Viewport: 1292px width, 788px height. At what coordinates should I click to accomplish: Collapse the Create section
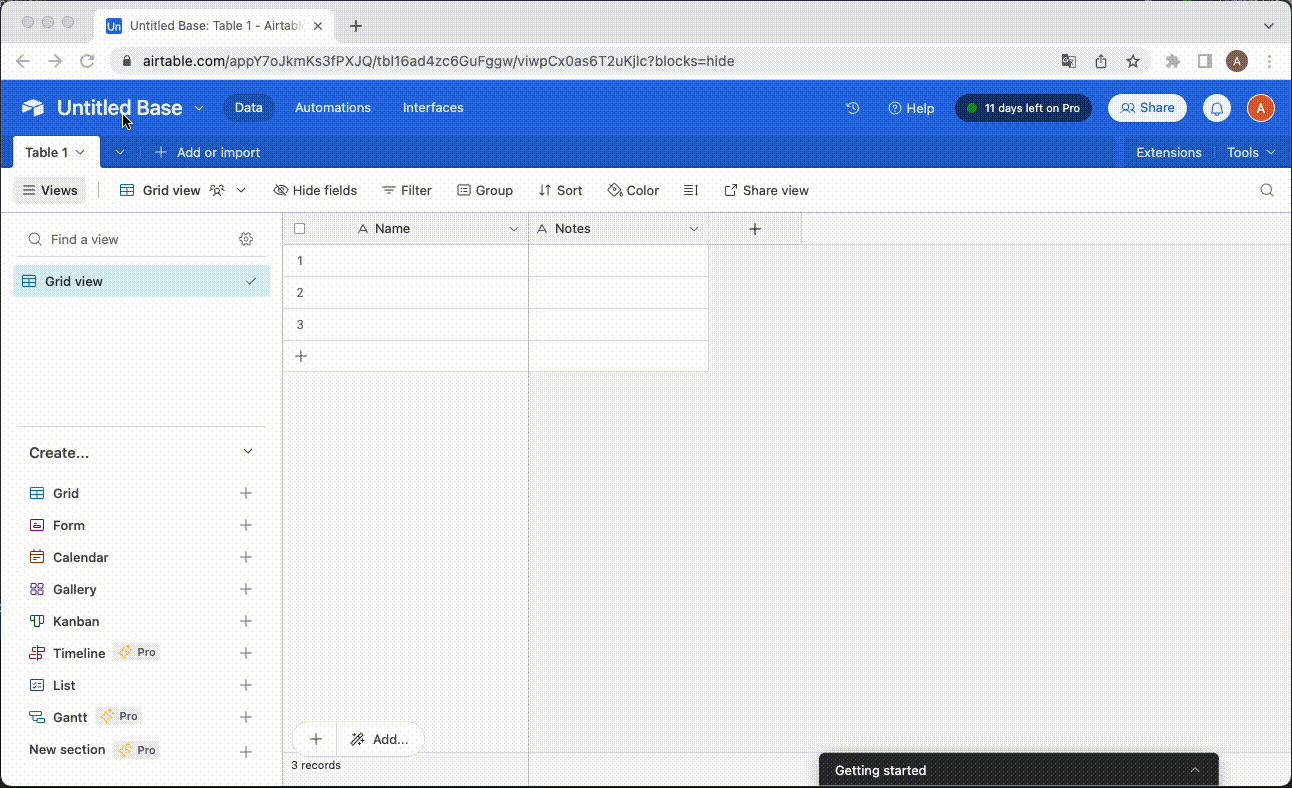point(248,452)
